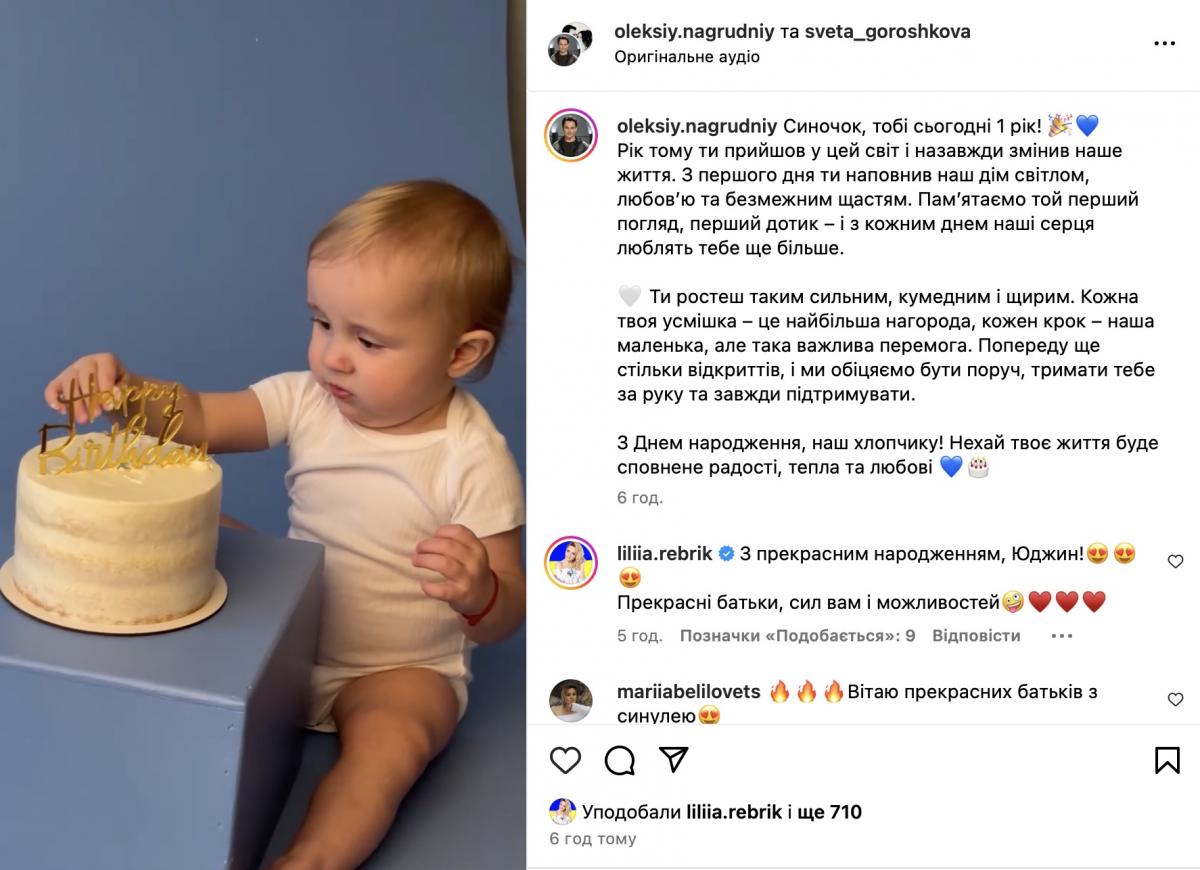Viewport: 1200px width, 870px height.
Task: Open sveta_goroshkova profile link in header
Action: point(888,32)
